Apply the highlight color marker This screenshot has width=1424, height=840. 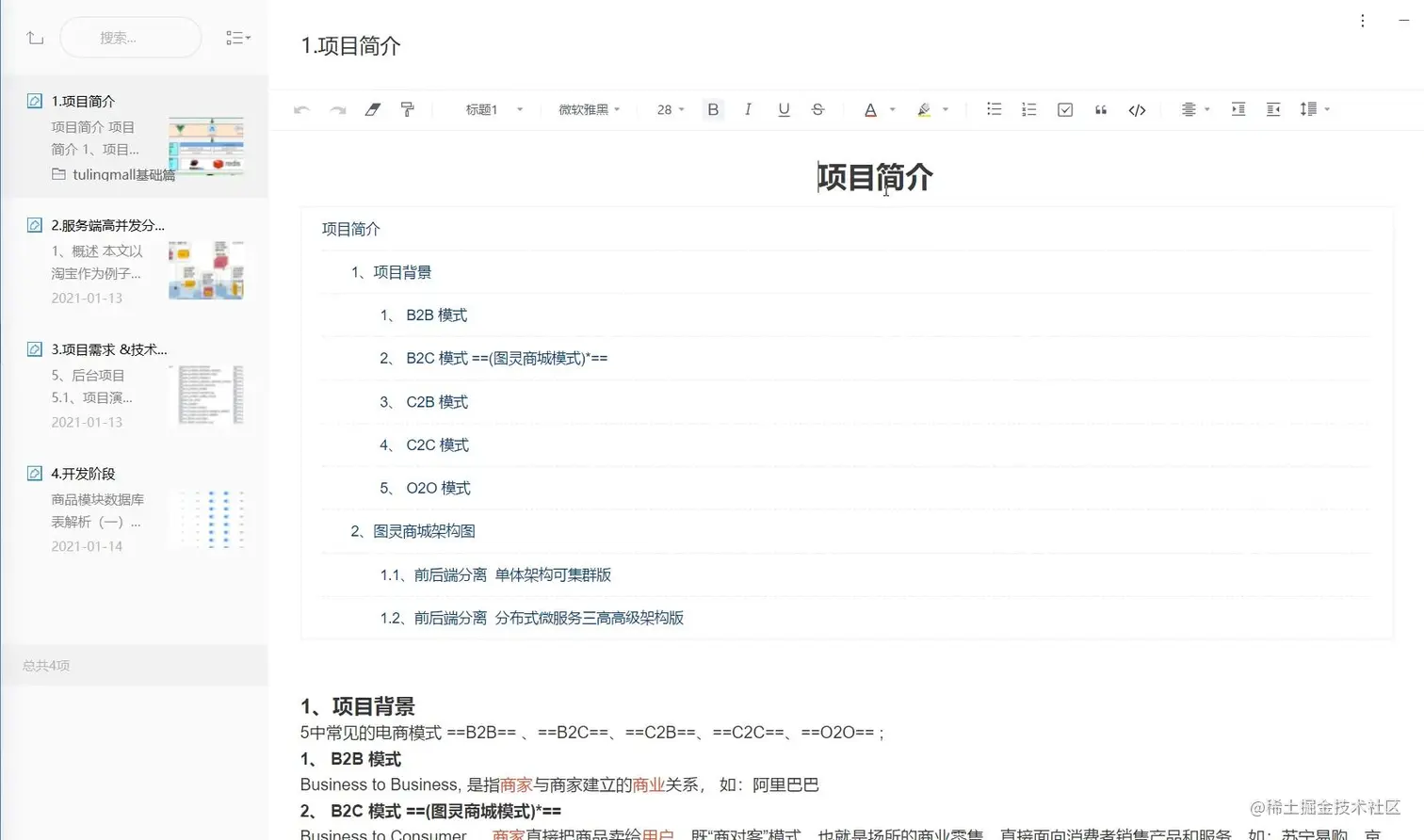point(924,109)
